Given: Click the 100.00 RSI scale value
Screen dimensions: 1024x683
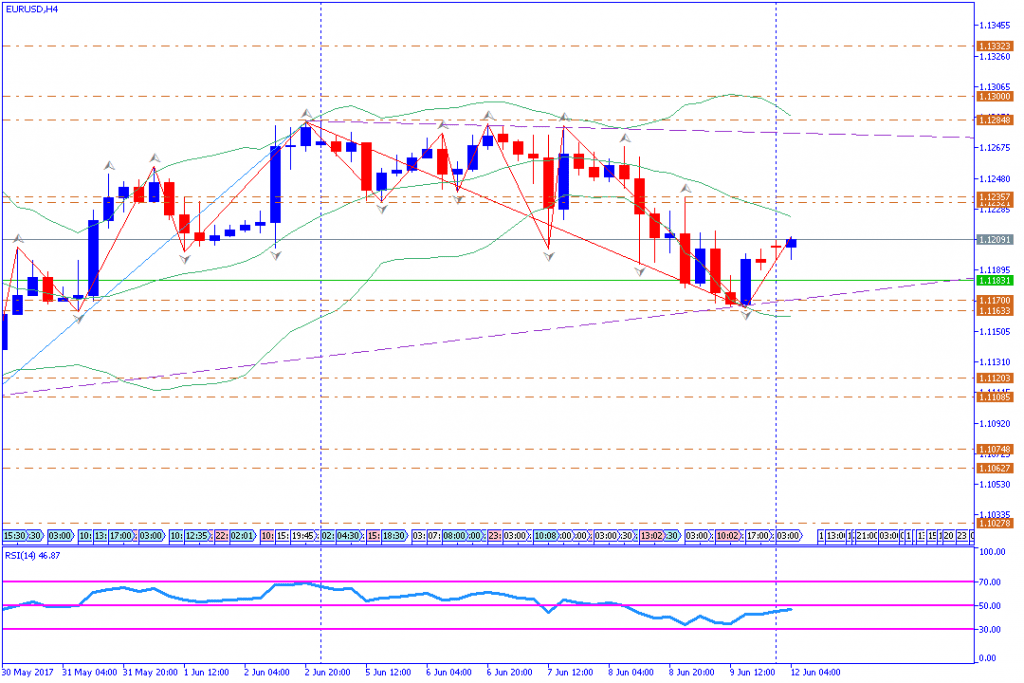Looking at the screenshot, I should (x=993, y=552).
